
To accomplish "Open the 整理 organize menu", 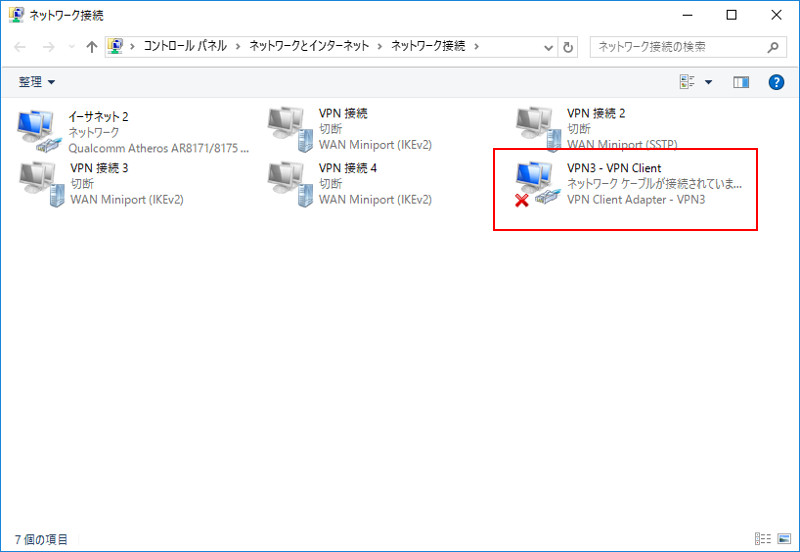I will [37, 82].
